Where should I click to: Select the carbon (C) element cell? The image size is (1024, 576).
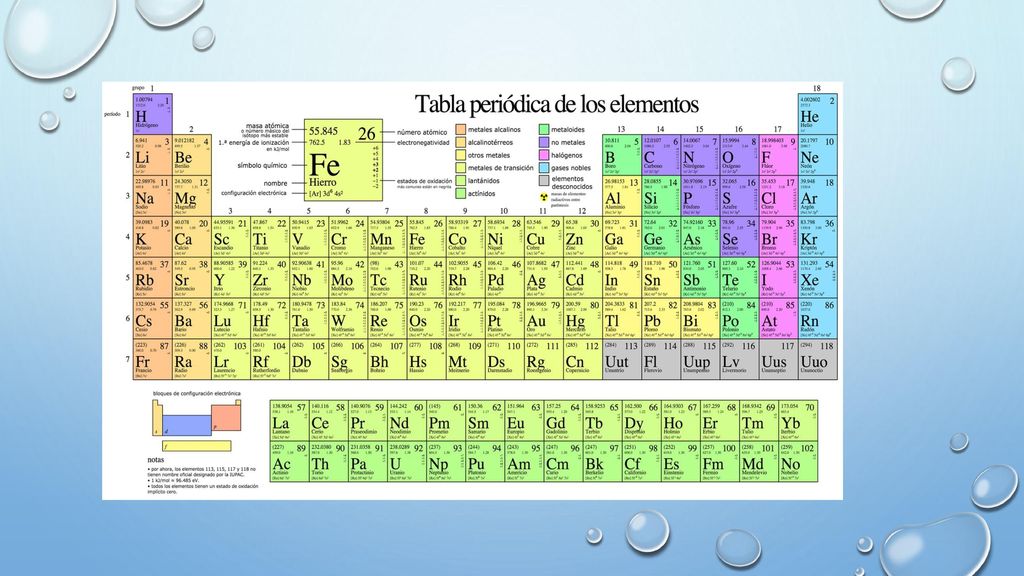coord(661,155)
